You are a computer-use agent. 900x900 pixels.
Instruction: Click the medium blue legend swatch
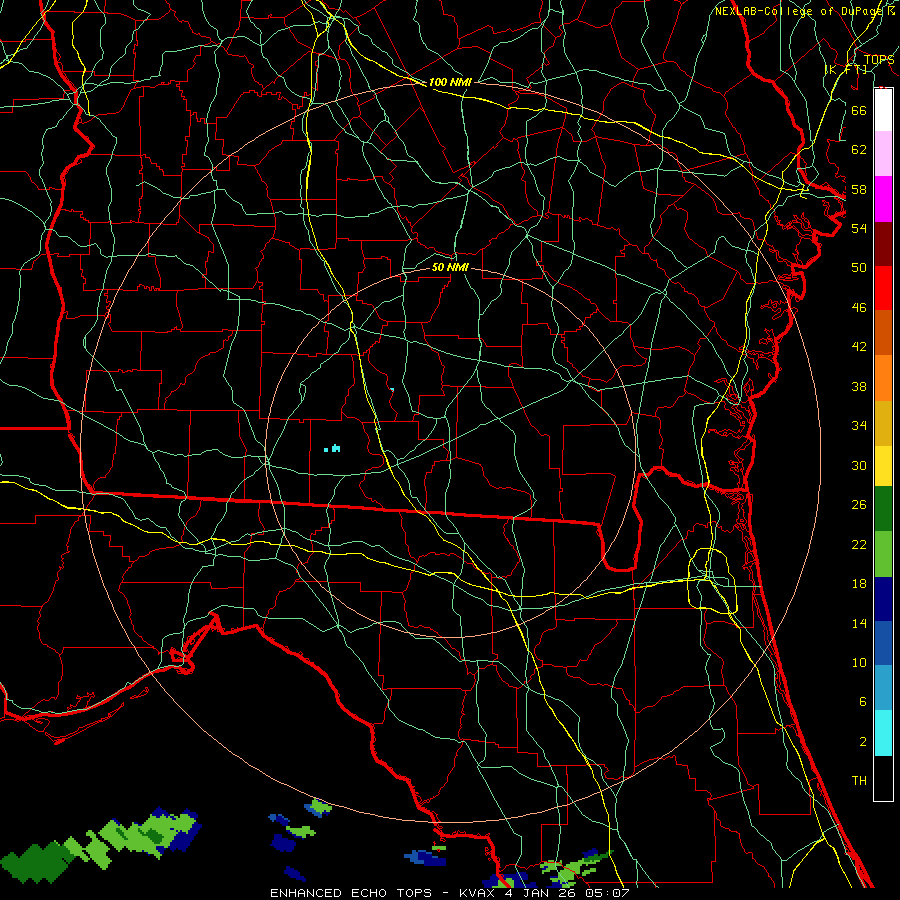(883, 643)
